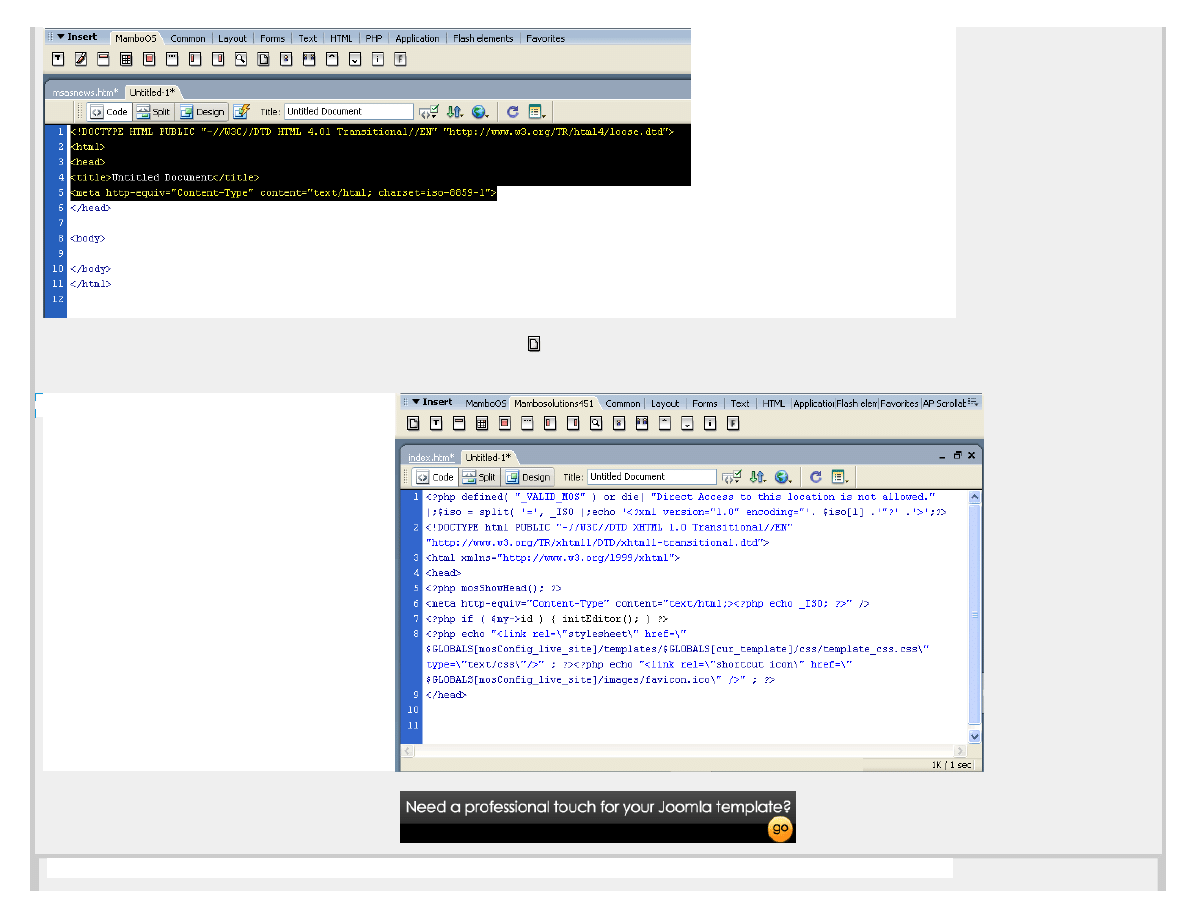Click the Title field in index.htm window
1188x918 pixels.
tap(651, 477)
